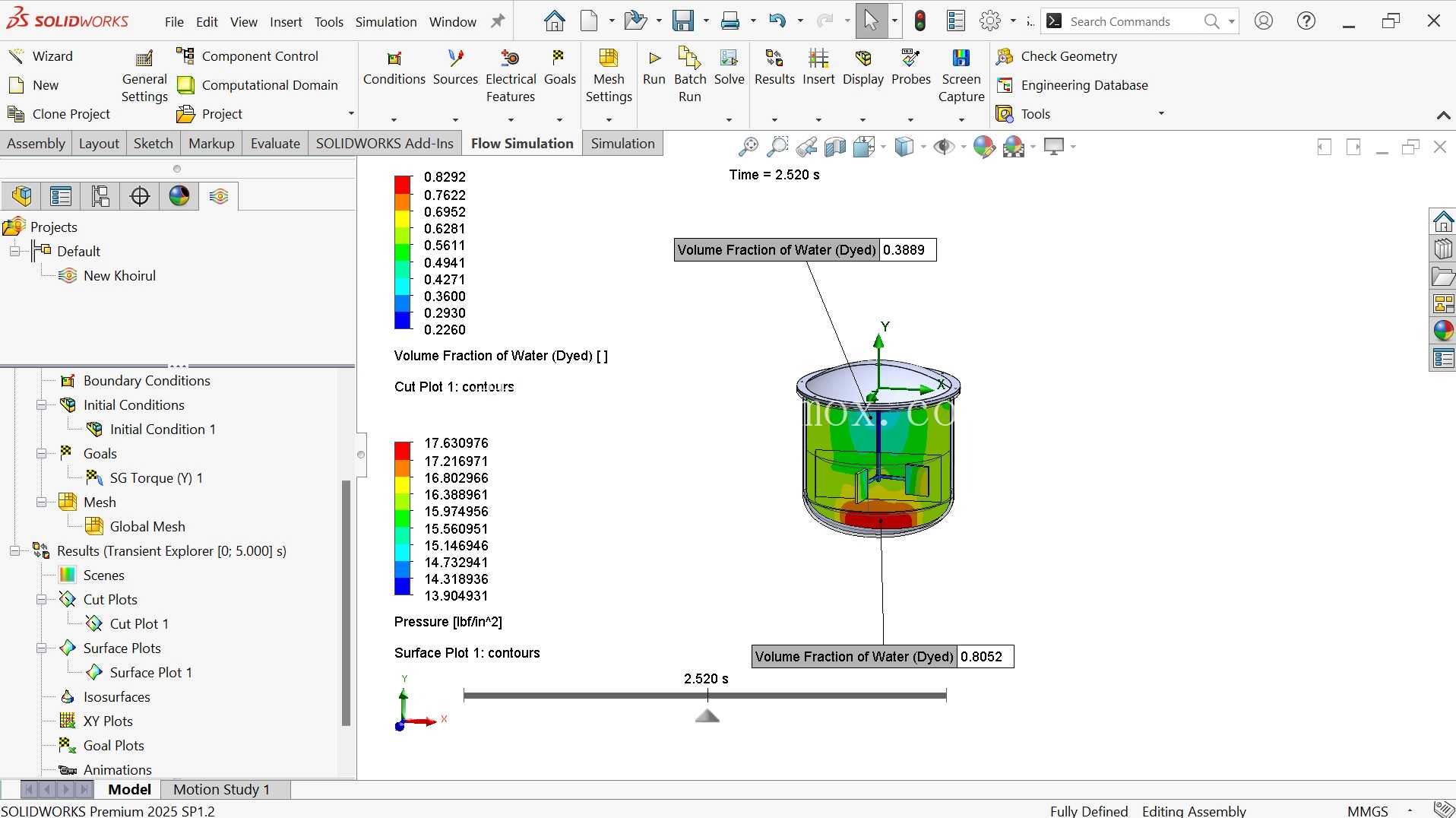
Task: Open the Insert menu
Action: click(286, 22)
